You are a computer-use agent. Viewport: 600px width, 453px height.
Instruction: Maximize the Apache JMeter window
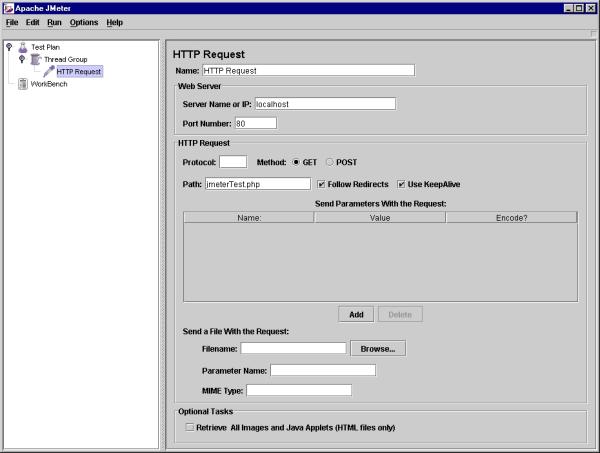[x=579, y=8]
